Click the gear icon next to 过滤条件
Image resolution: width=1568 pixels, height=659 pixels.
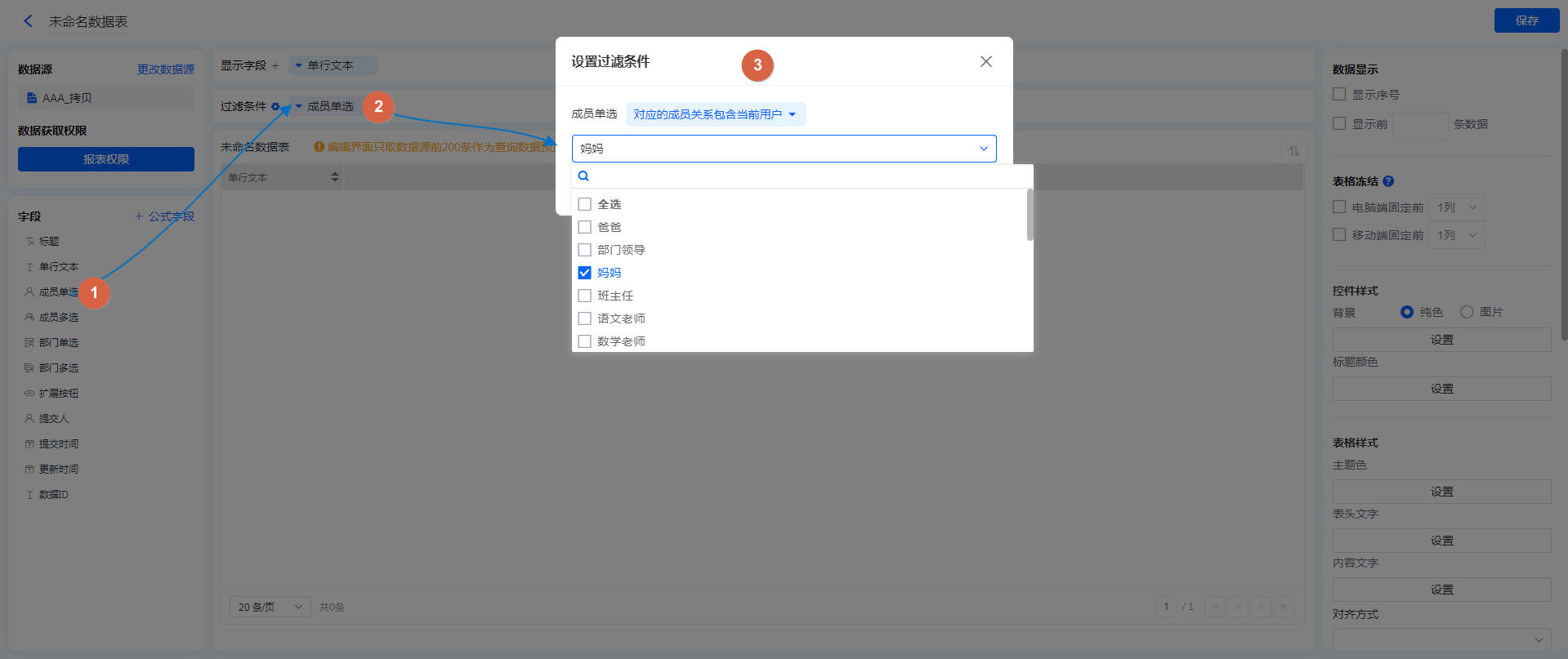coord(275,107)
